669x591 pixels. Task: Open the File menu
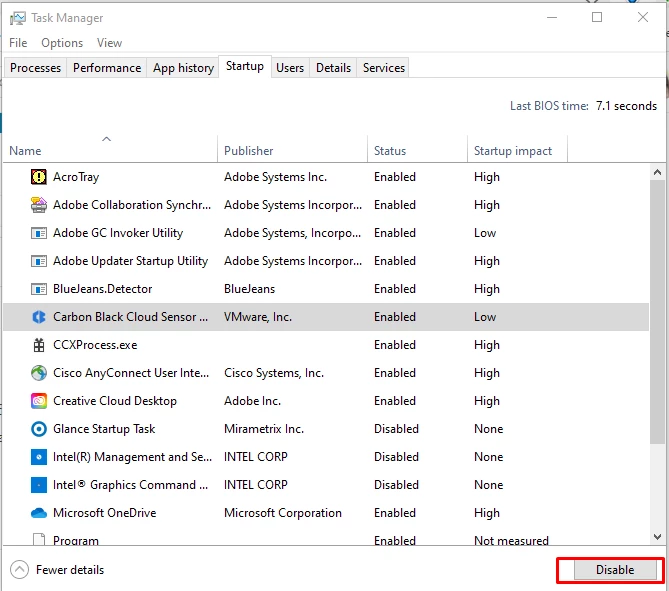click(18, 43)
